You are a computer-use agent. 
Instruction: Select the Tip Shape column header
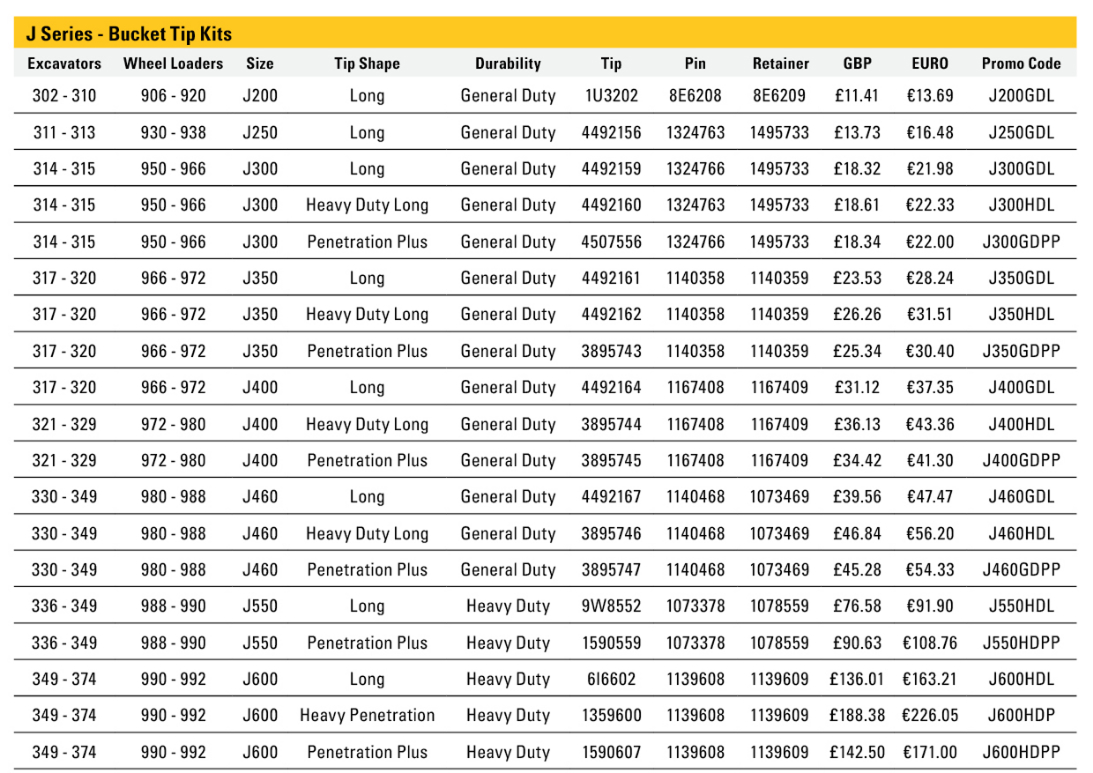[x=367, y=63]
